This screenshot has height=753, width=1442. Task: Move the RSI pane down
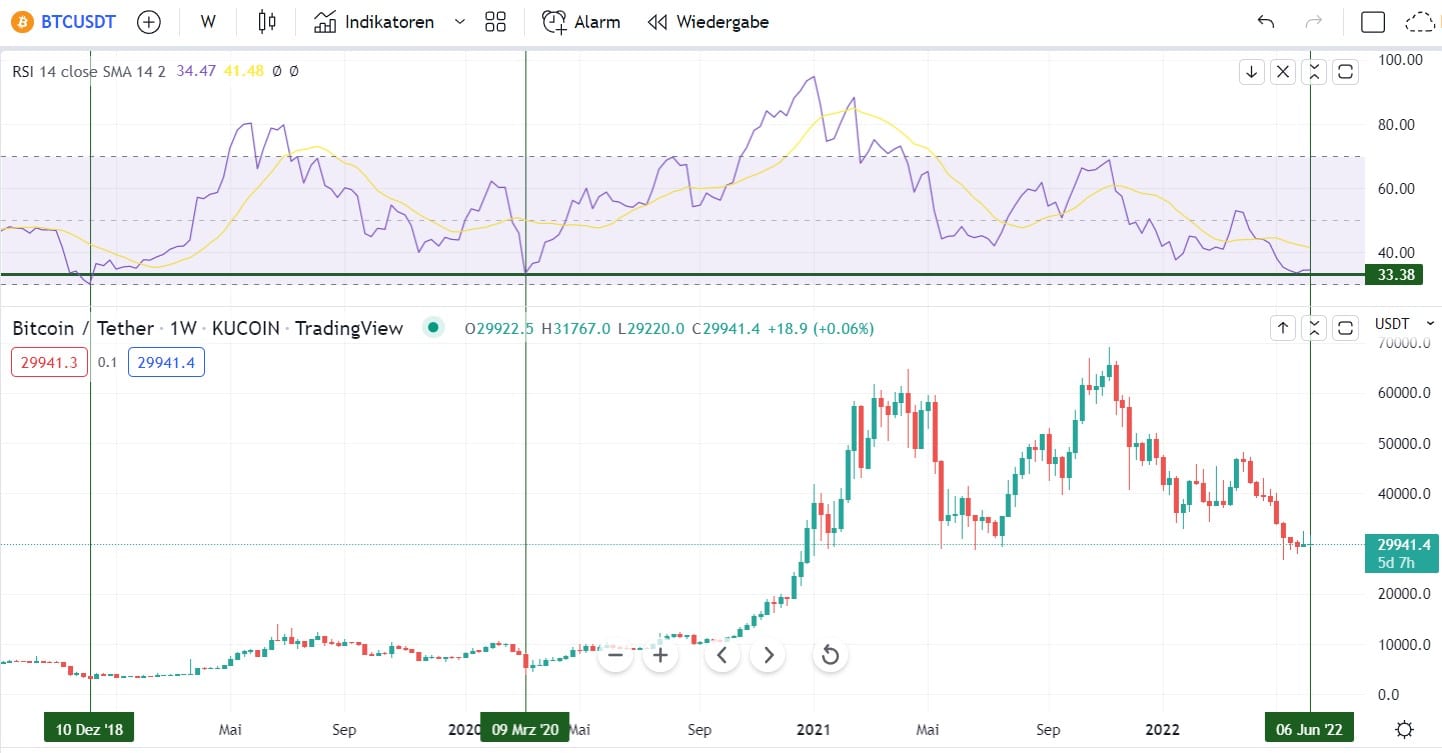(x=1252, y=71)
